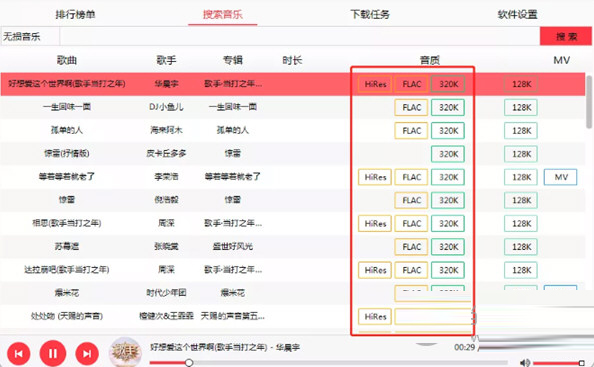Click the 音质 column header
This screenshot has width=594, height=367.
click(x=430, y=60)
